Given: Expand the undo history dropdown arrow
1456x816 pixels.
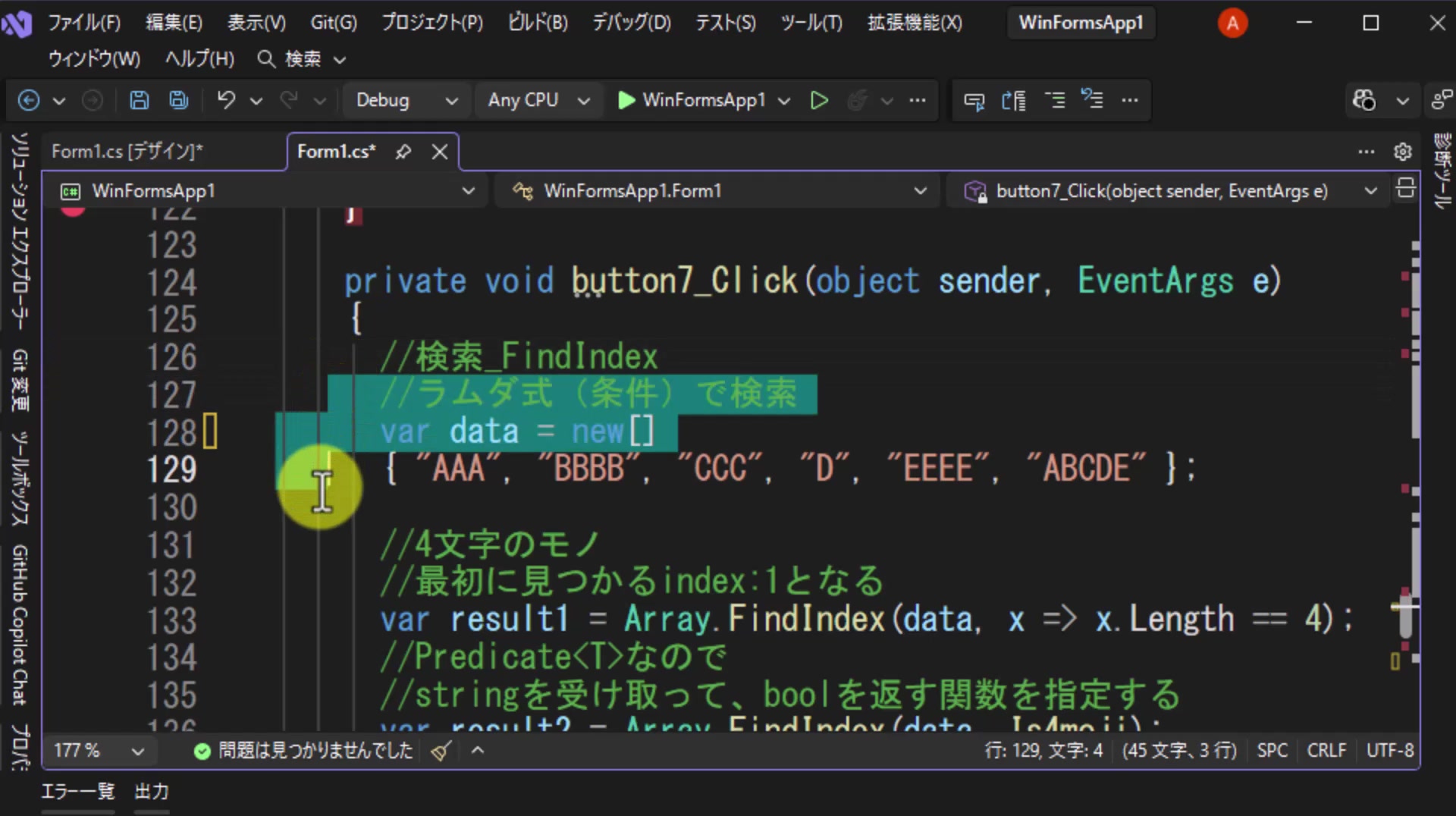Looking at the screenshot, I should coord(256,100).
